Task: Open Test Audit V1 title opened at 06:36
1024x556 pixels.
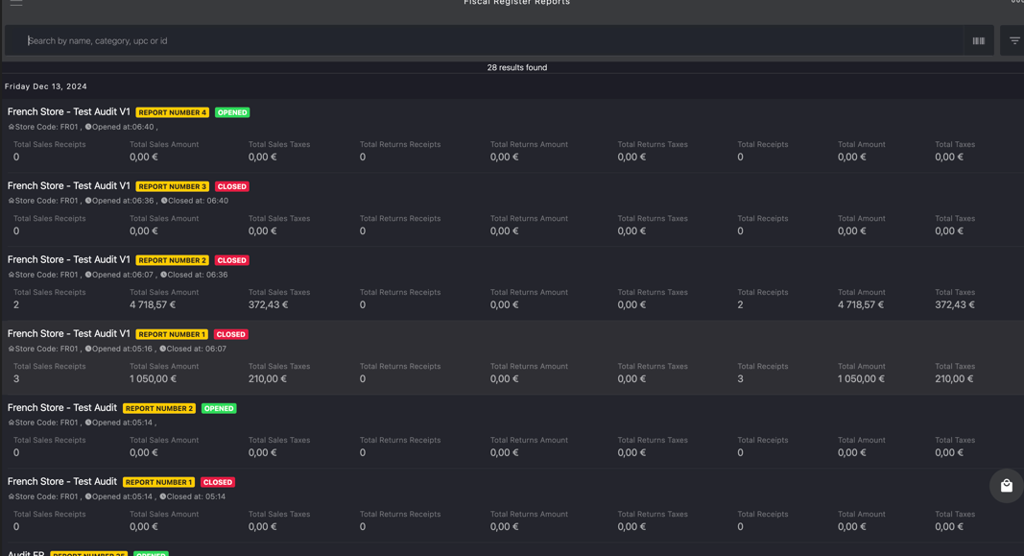Action: click(69, 186)
